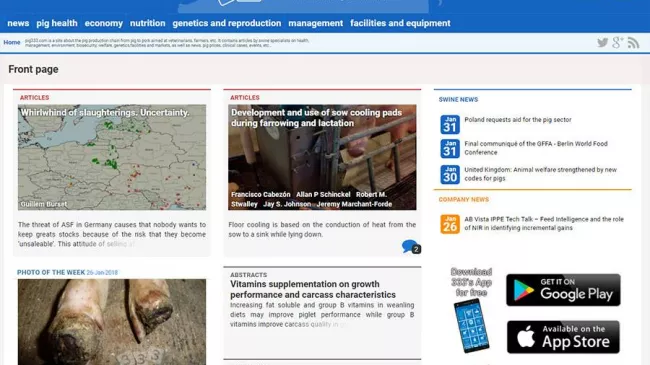This screenshot has height=365, width=650.
Task: Open United Kingdom animal welfare news item
Action: click(x=541, y=174)
